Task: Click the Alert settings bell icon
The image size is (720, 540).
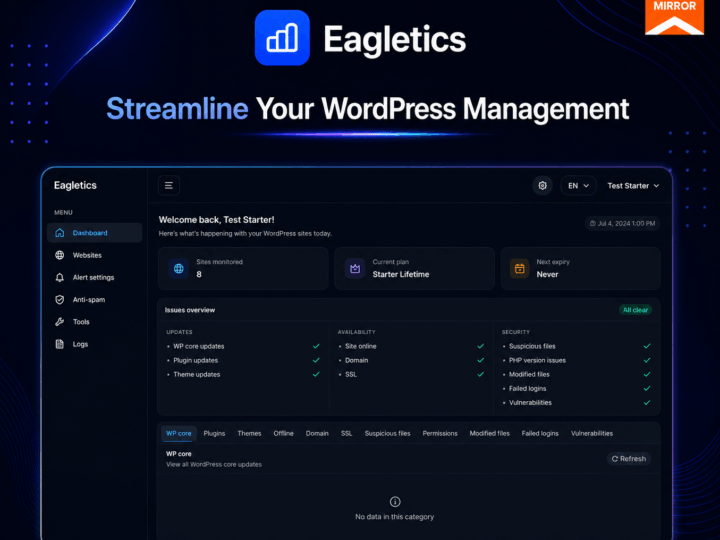Action: (x=60, y=277)
